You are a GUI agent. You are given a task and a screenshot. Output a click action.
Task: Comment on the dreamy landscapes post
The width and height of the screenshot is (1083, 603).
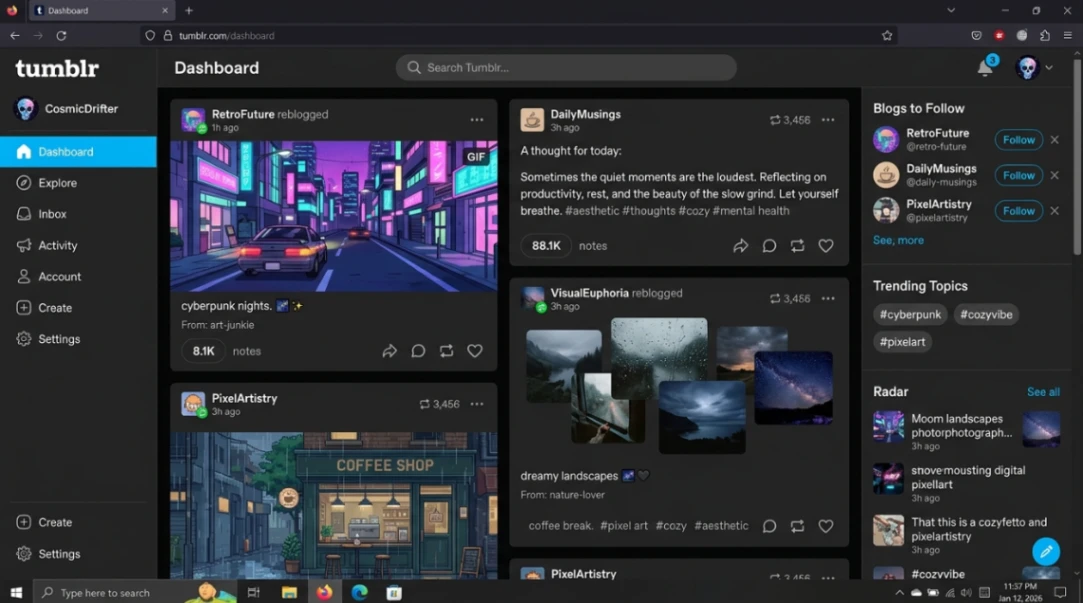(x=769, y=526)
